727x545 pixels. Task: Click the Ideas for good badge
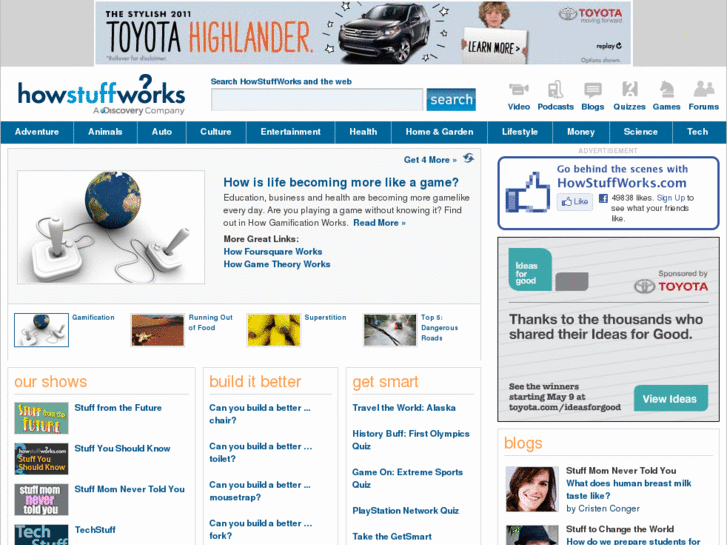click(530, 270)
